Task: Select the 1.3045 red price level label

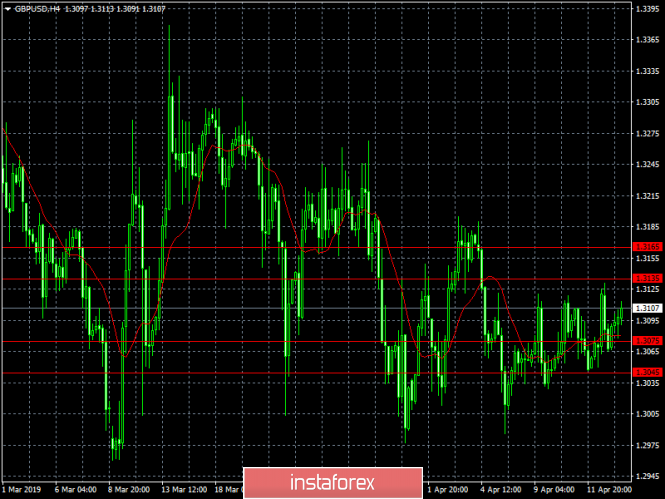Action: (x=647, y=372)
